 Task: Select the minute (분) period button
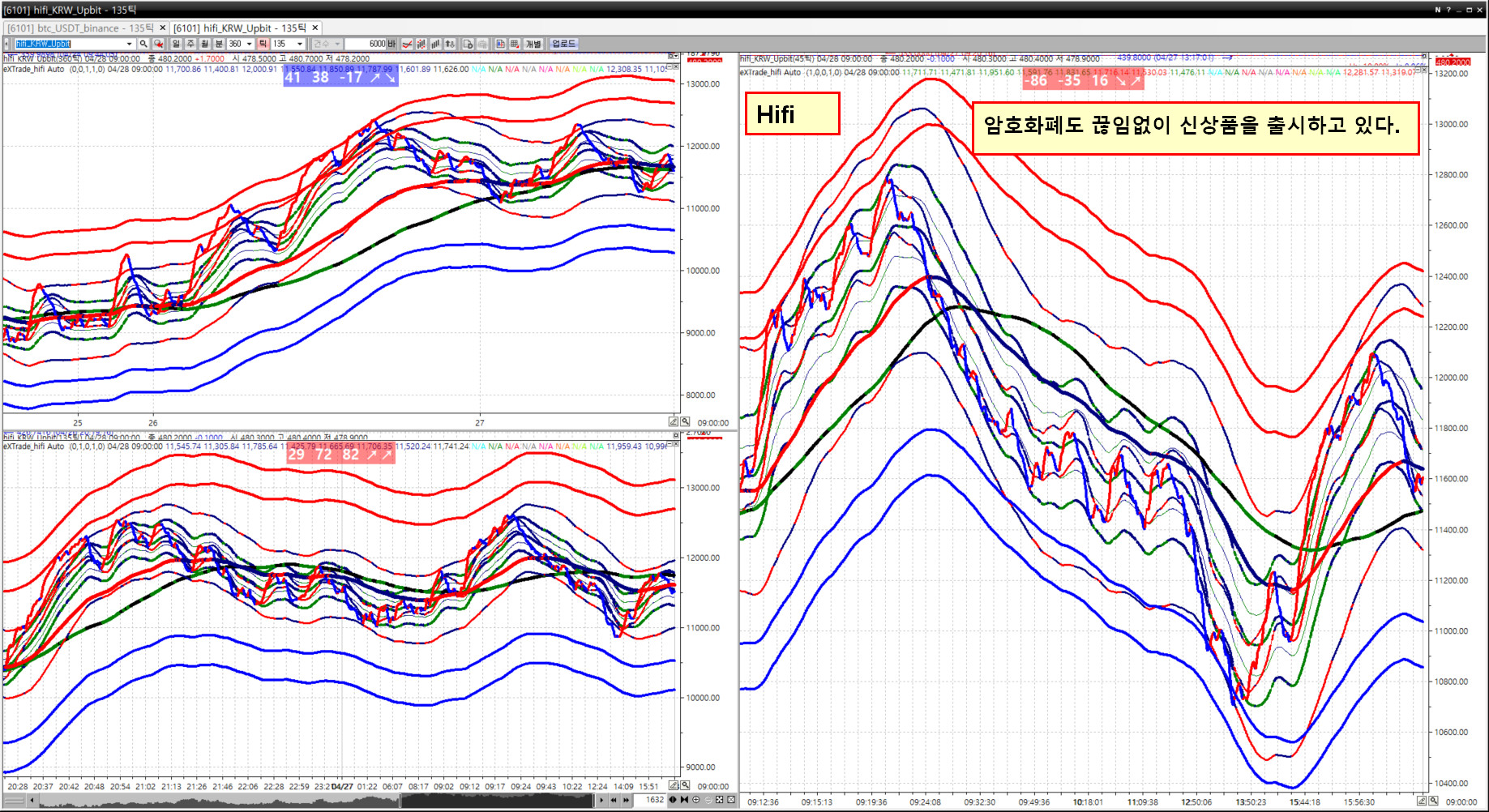(x=218, y=44)
